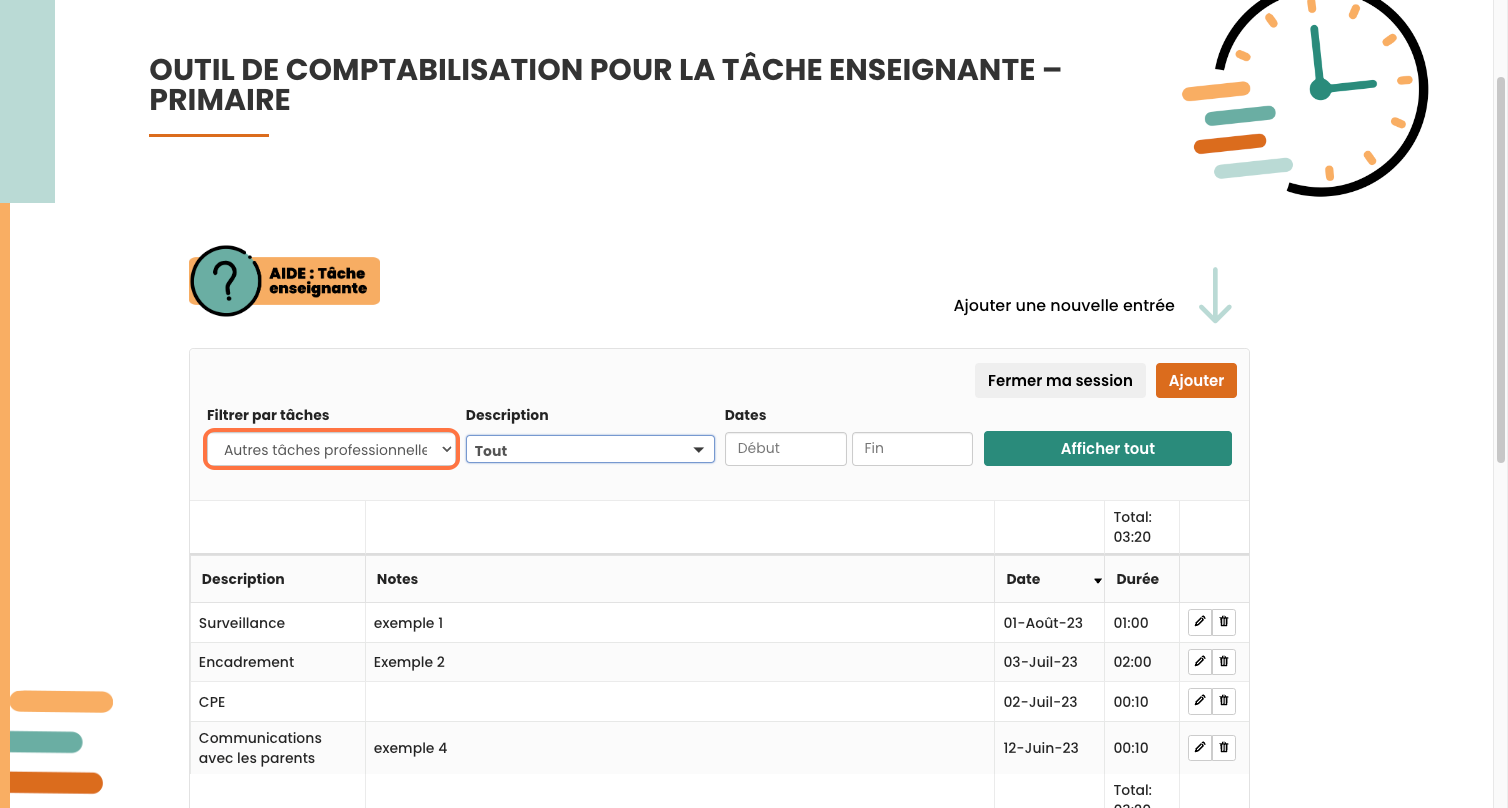This screenshot has width=1508, height=808.
Task: Expand the Description dropdown showing Tout
Action: (590, 450)
